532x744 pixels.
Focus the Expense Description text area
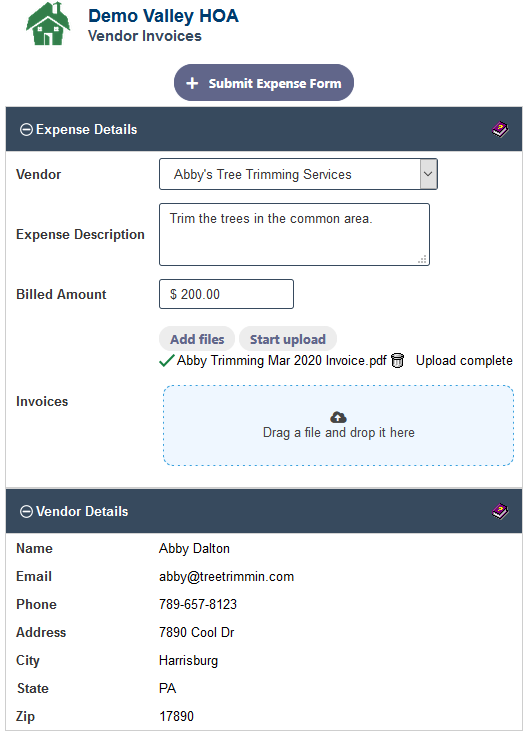point(294,234)
